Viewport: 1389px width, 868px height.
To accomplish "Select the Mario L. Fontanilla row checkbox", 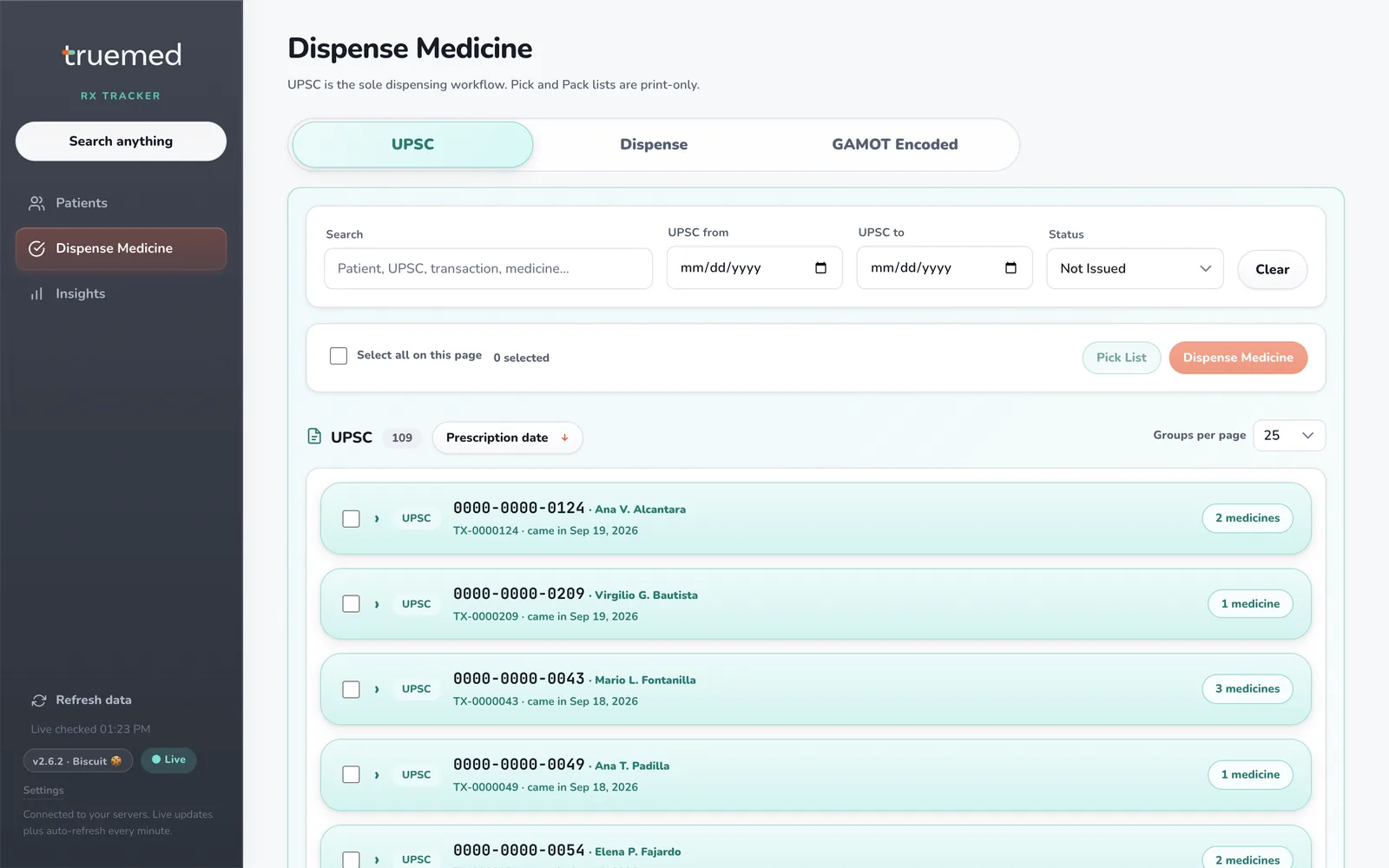I will pyautogui.click(x=351, y=689).
